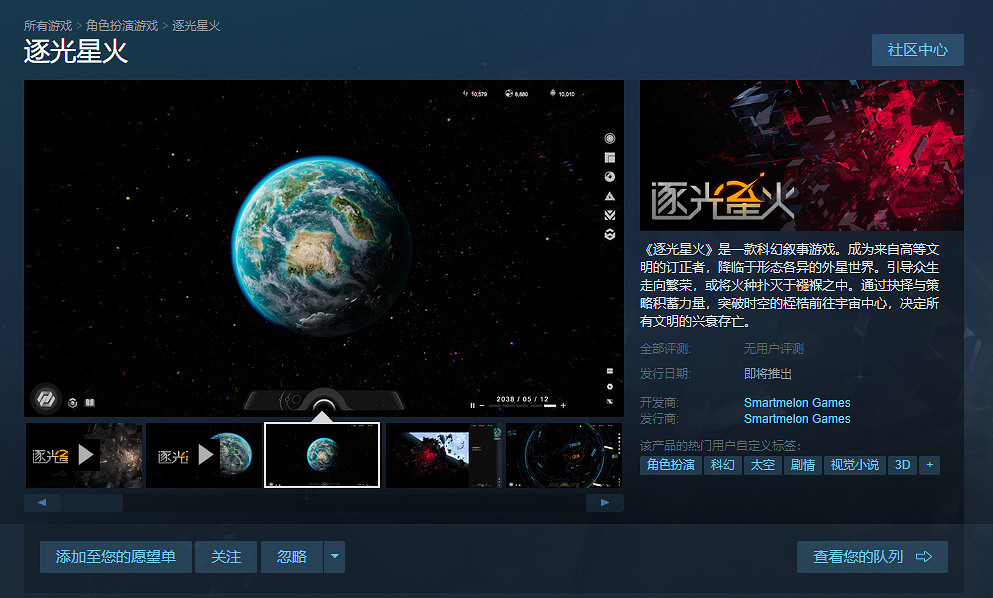Click the gear icon near the date display
The width and height of the screenshot is (993, 598).
click(610, 387)
